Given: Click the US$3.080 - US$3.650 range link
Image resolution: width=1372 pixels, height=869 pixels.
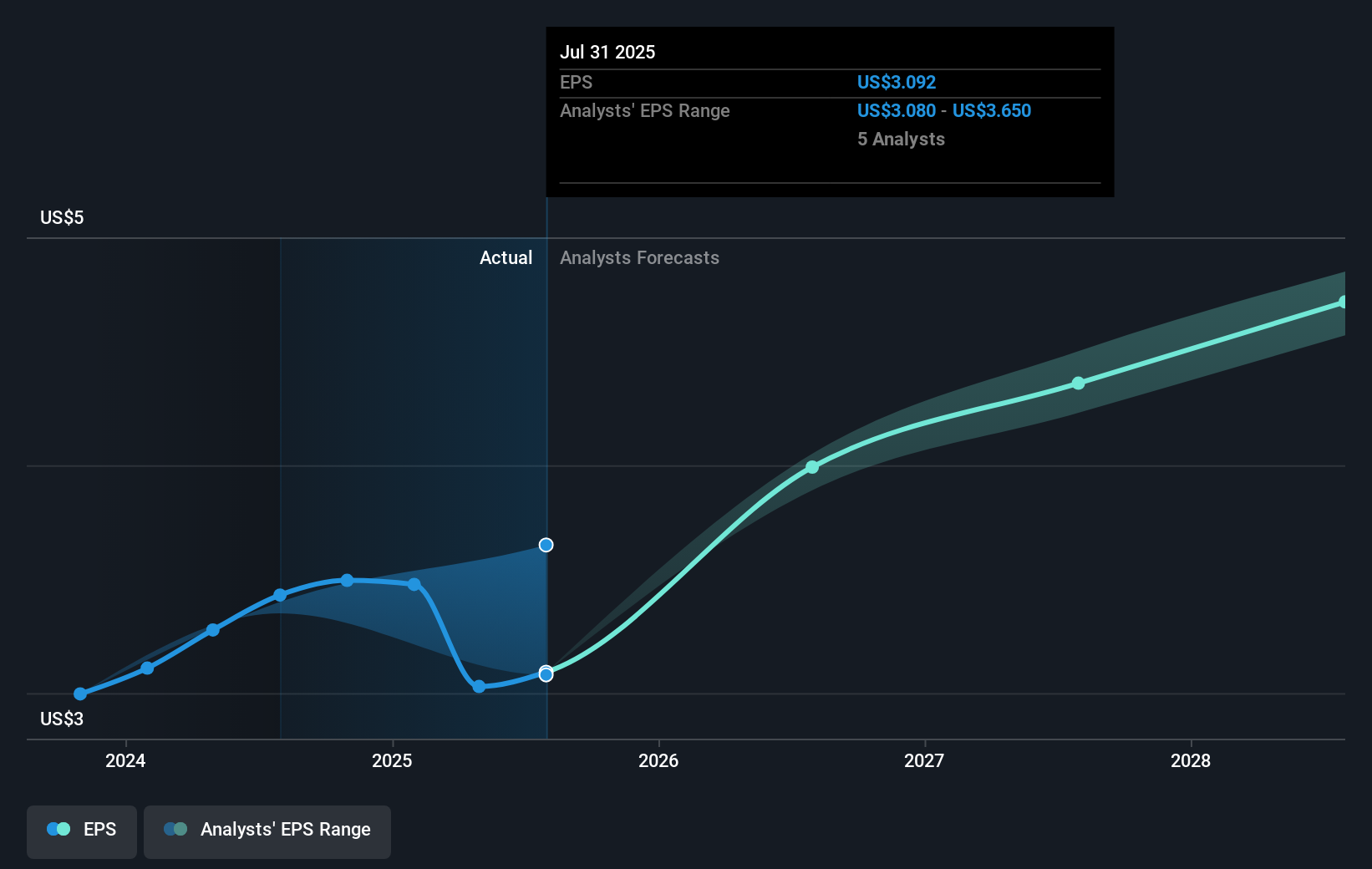Looking at the screenshot, I should click(943, 110).
